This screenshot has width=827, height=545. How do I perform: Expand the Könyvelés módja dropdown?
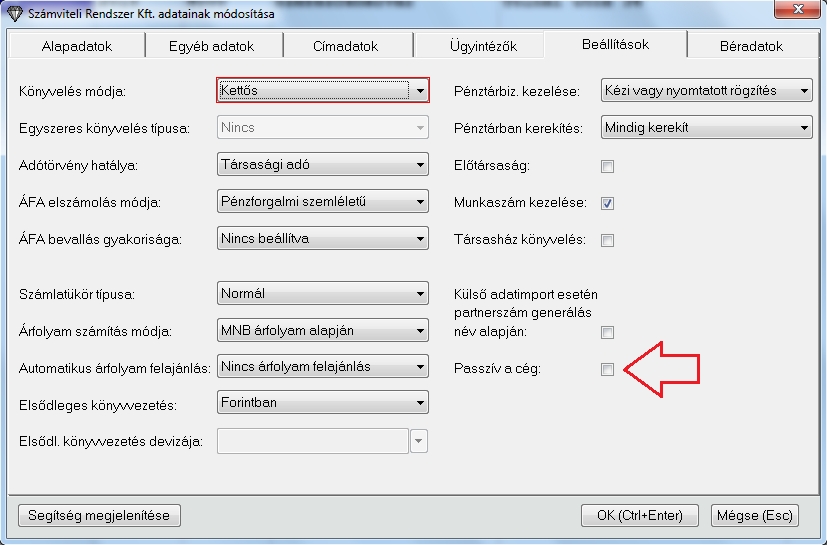[421, 91]
